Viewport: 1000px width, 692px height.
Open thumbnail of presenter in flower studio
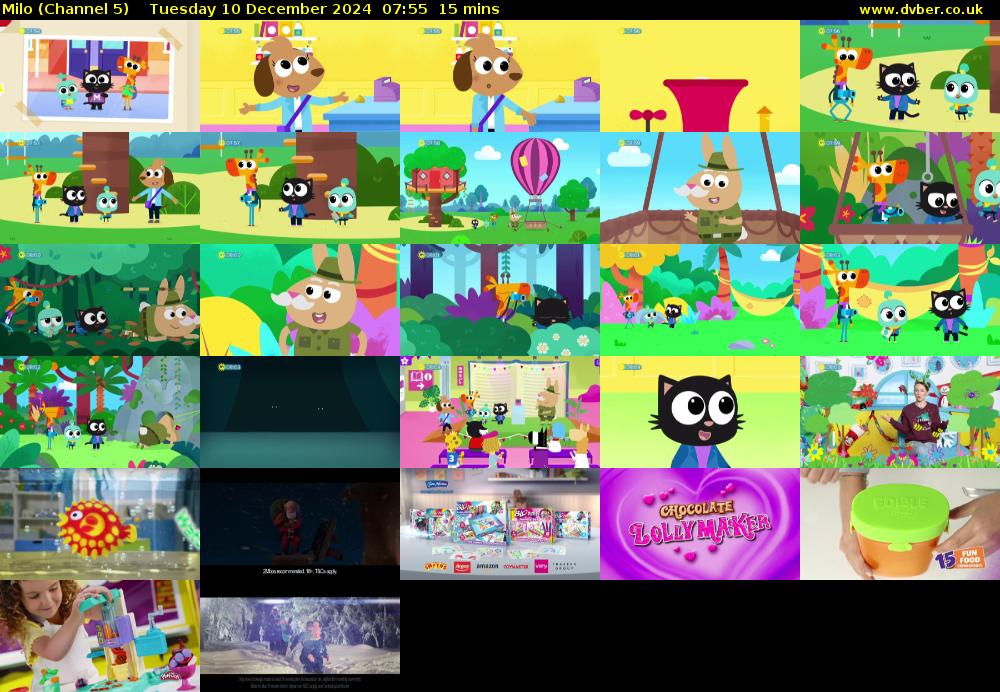click(x=900, y=412)
